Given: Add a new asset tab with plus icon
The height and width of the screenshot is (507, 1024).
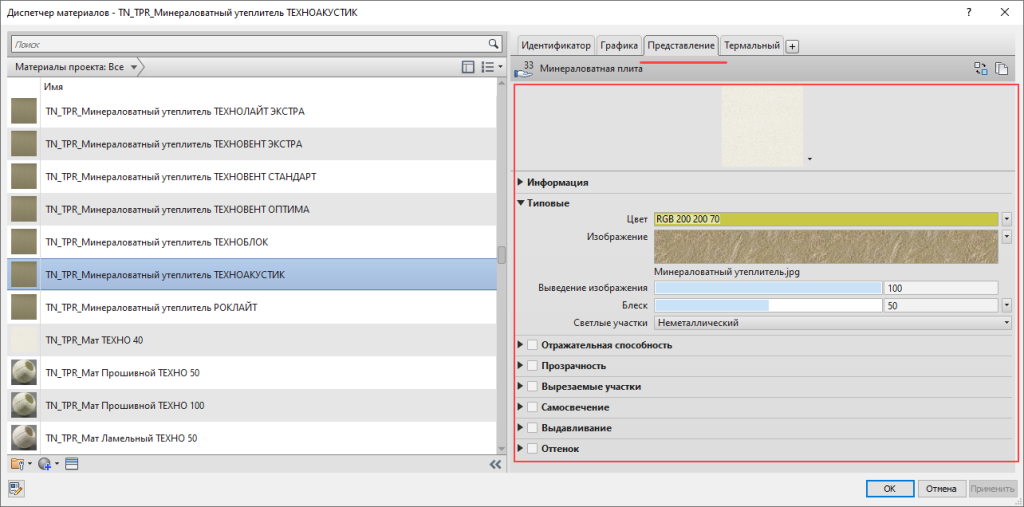Looking at the screenshot, I should coord(792,46).
